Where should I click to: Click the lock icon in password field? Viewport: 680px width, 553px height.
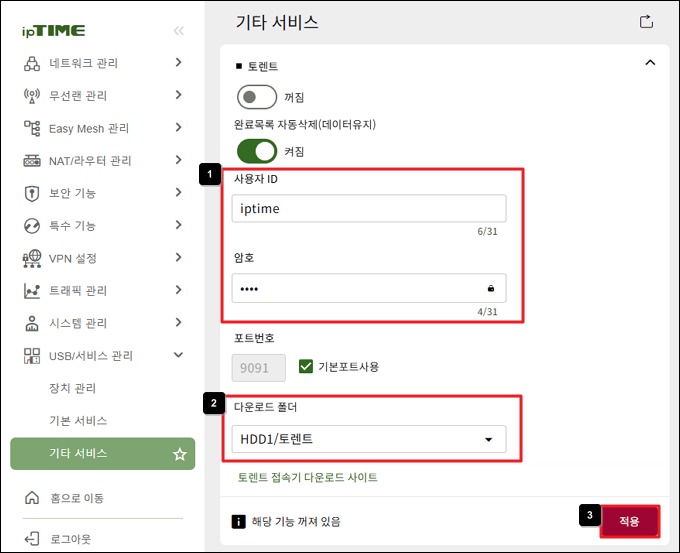pos(490,288)
